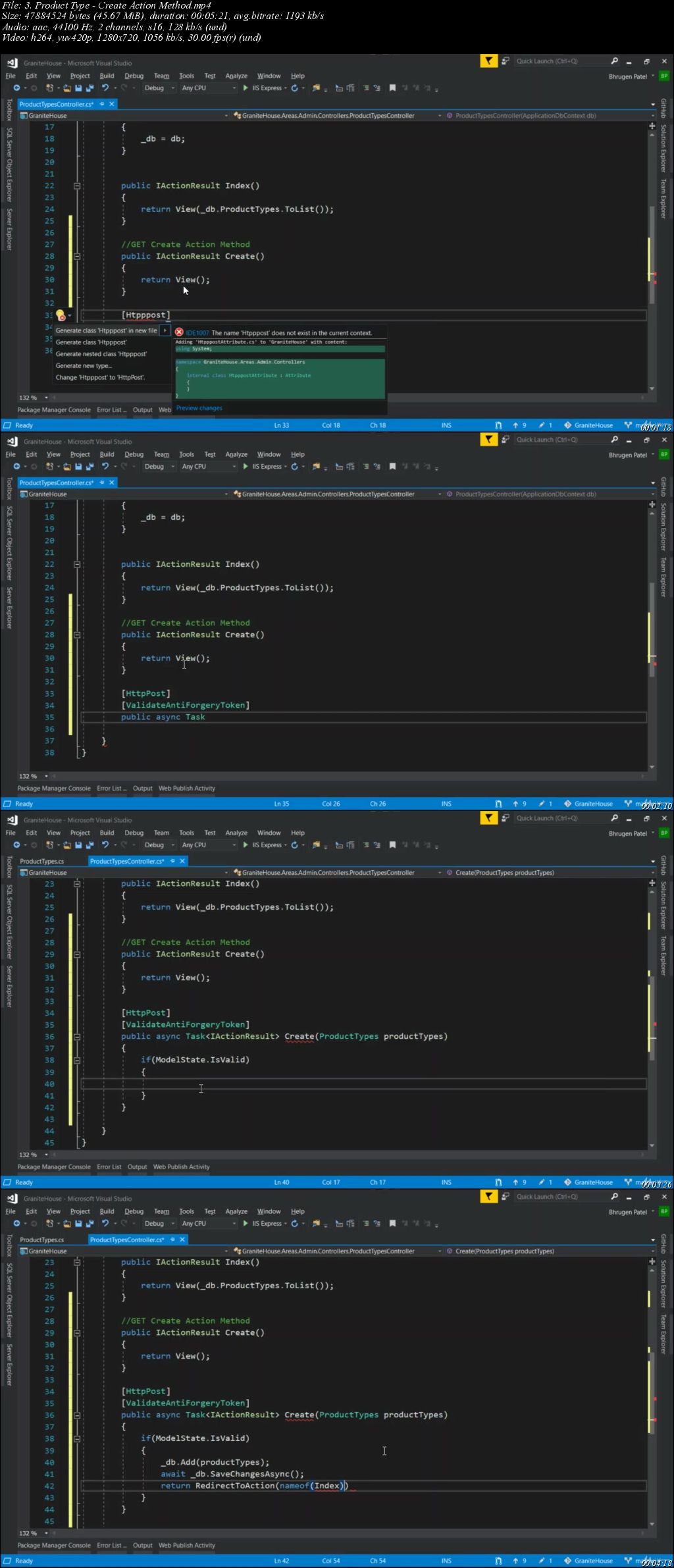This screenshot has height=1568, width=674.
Task: Switch to ProductTypes.cs tab in 00:04:18 frame
Action: coord(42,1240)
